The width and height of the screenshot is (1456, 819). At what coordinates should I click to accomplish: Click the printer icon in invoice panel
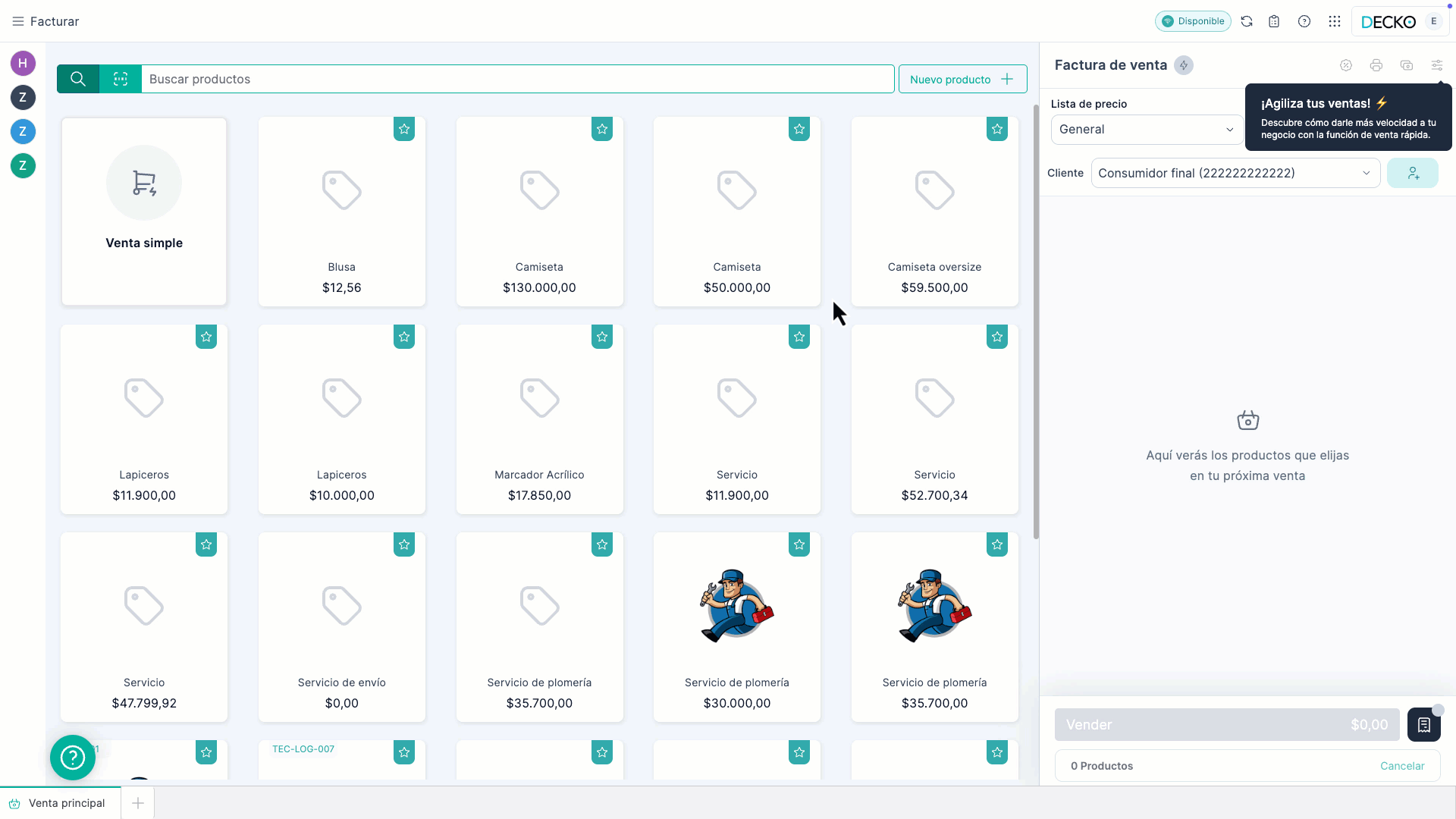[x=1376, y=65]
